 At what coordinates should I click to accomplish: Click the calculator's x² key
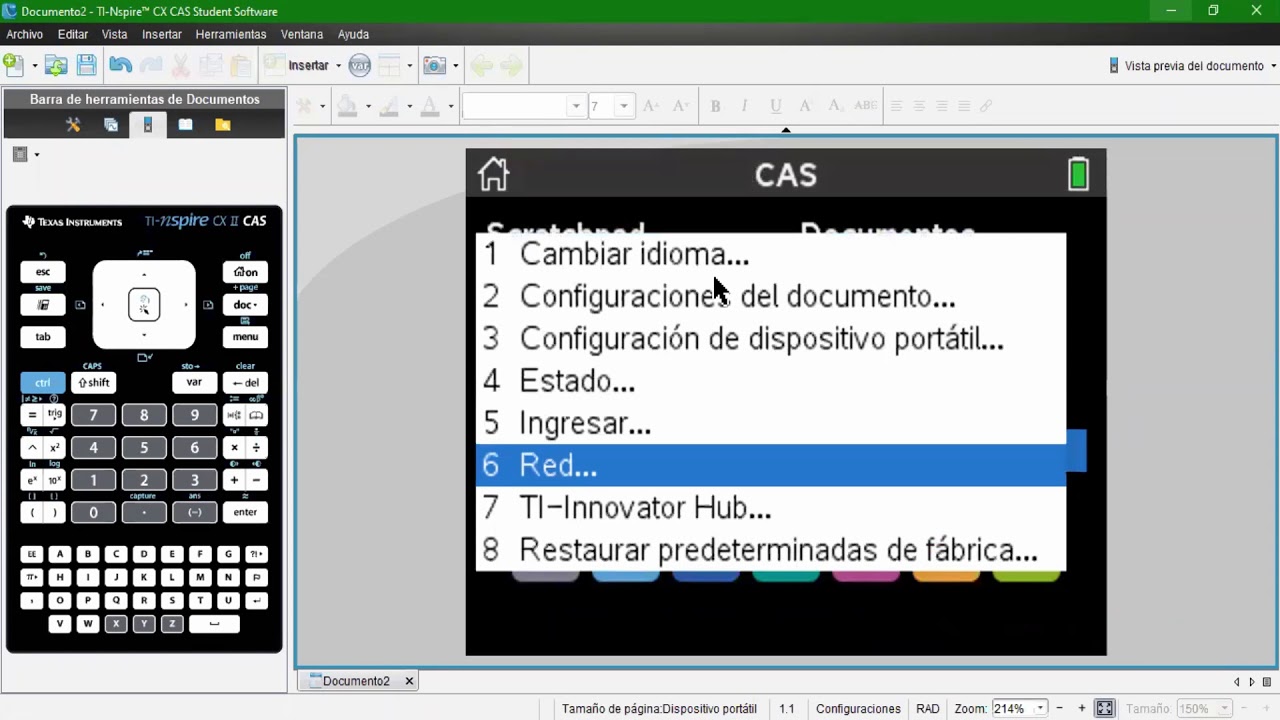(x=55, y=448)
